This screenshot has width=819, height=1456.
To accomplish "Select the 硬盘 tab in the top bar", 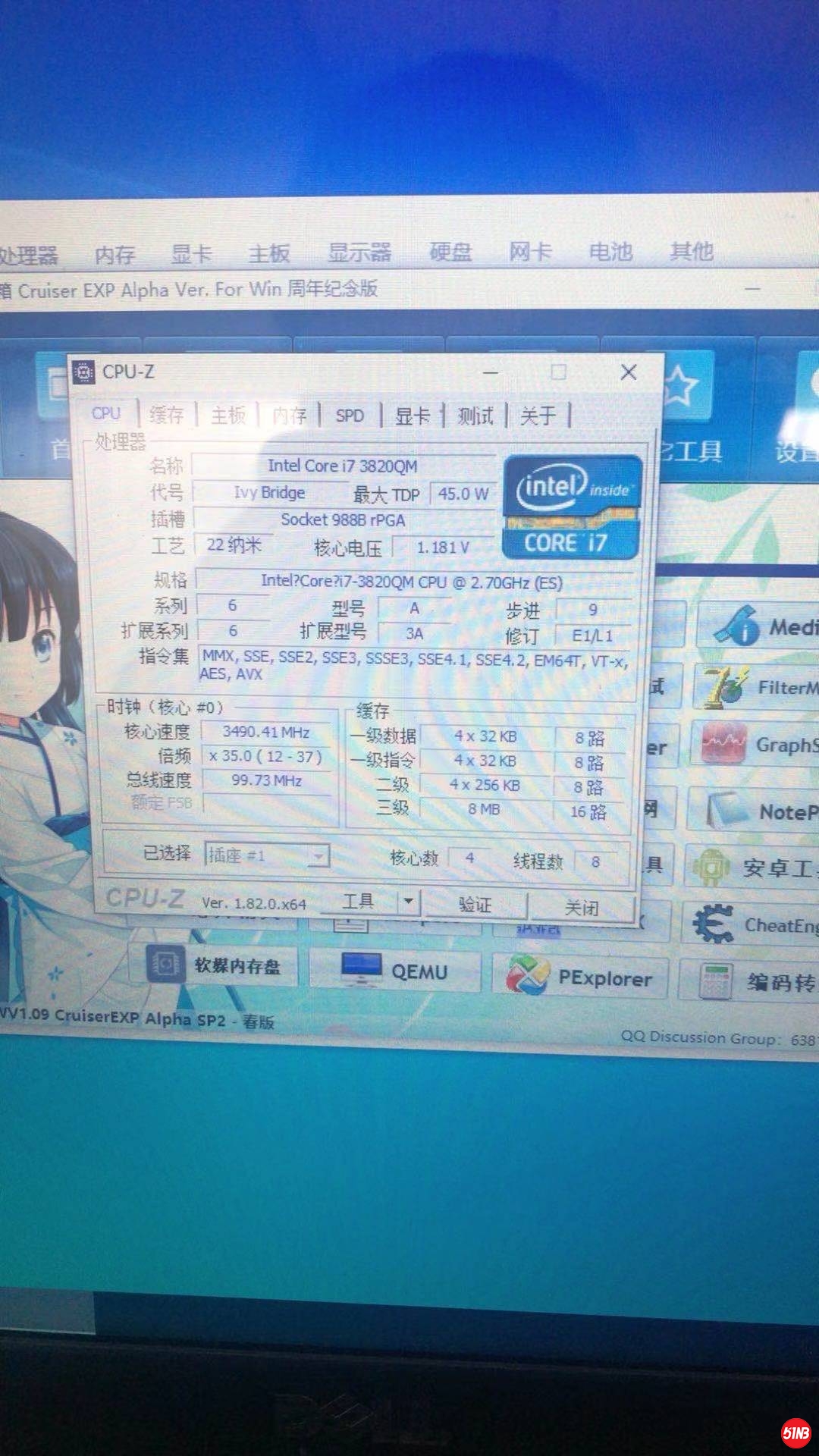I will [x=450, y=252].
